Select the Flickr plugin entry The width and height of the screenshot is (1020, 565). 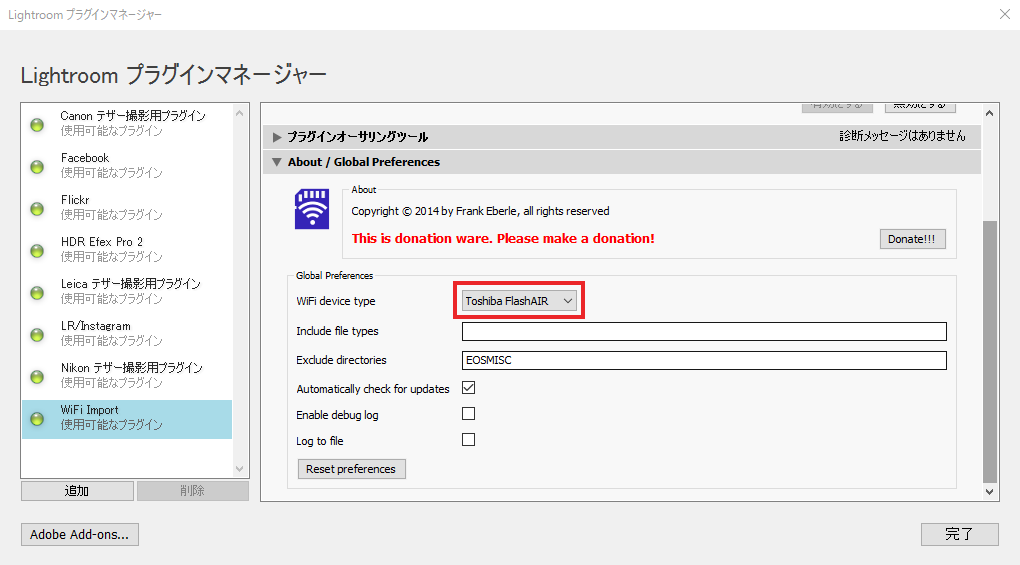point(127,207)
